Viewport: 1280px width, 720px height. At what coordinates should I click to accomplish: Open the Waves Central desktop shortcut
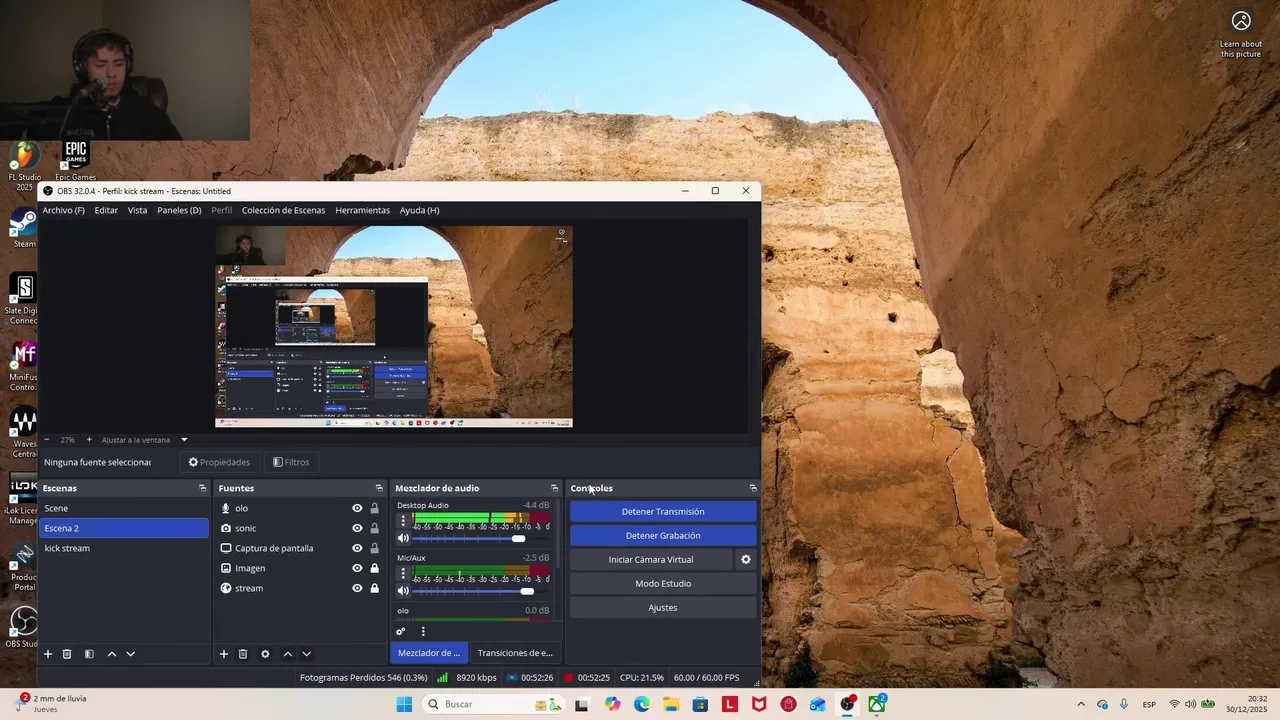coord(24,433)
